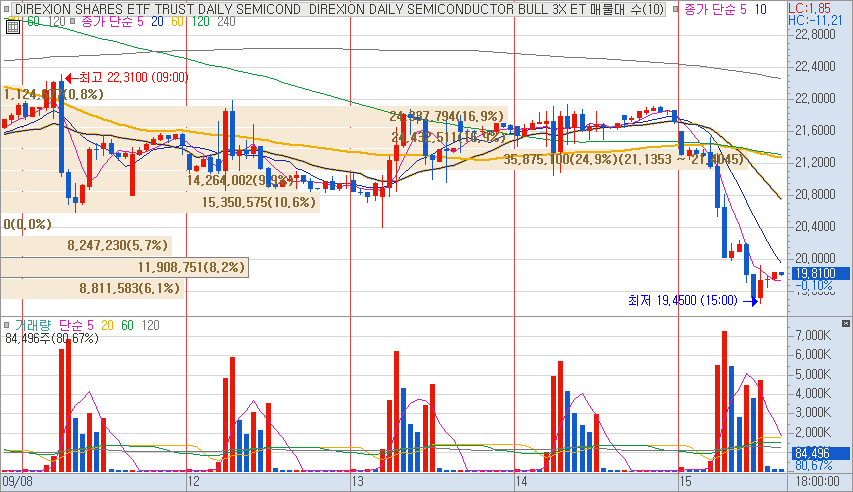Click the 22.0000 price axis label

pyautogui.click(x=815, y=98)
